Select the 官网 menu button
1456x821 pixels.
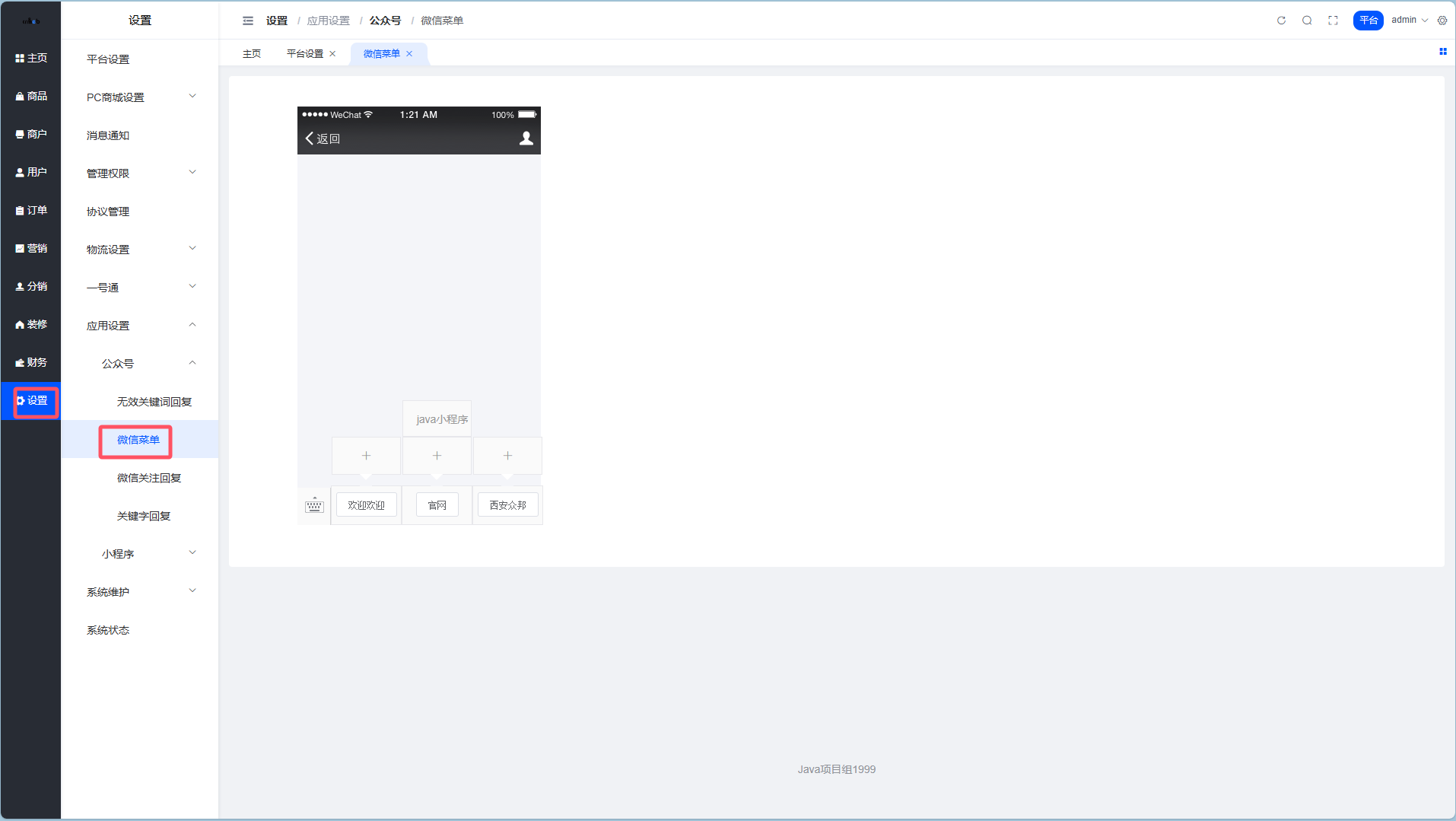437,505
